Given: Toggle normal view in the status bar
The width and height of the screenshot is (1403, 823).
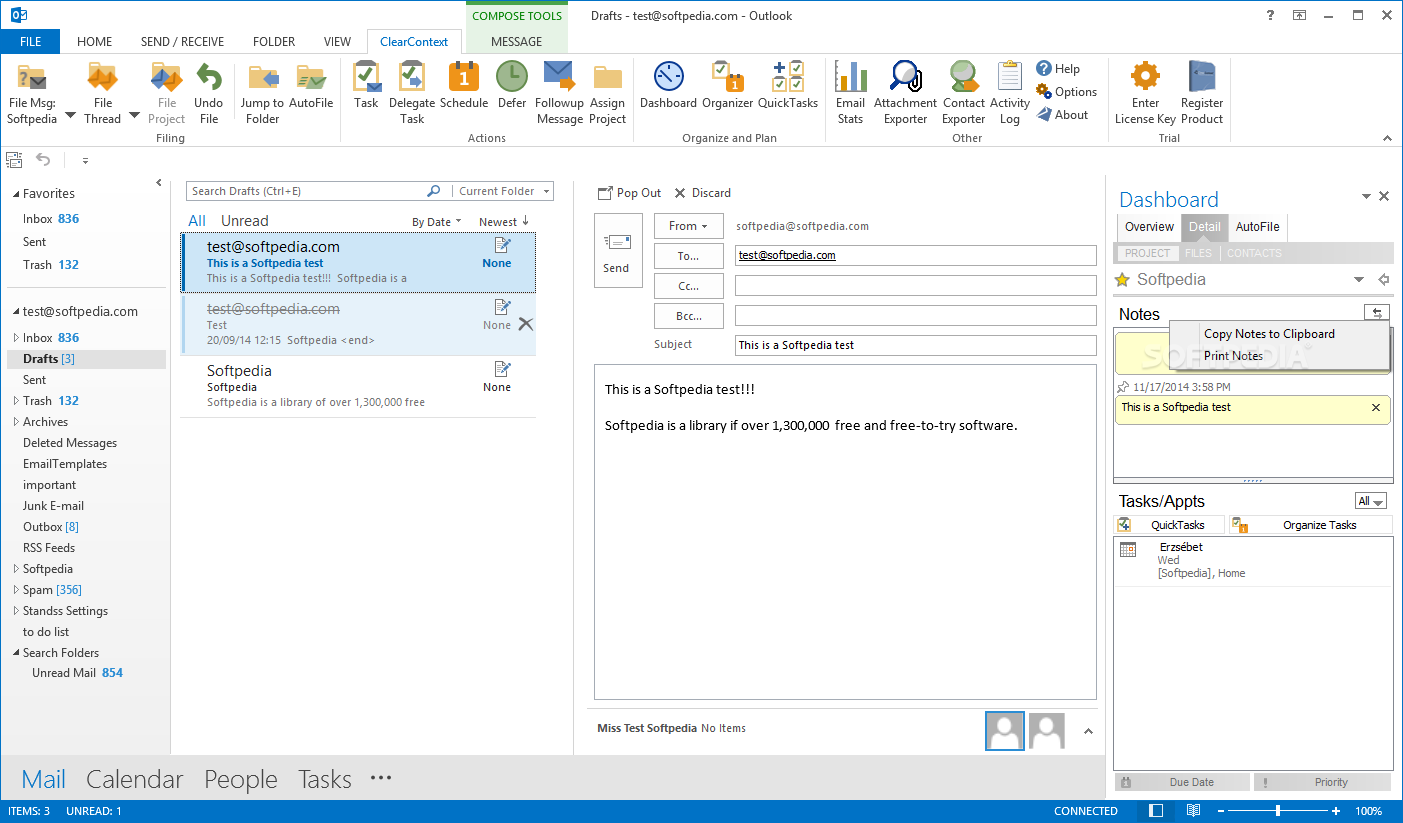Looking at the screenshot, I should [1156, 811].
